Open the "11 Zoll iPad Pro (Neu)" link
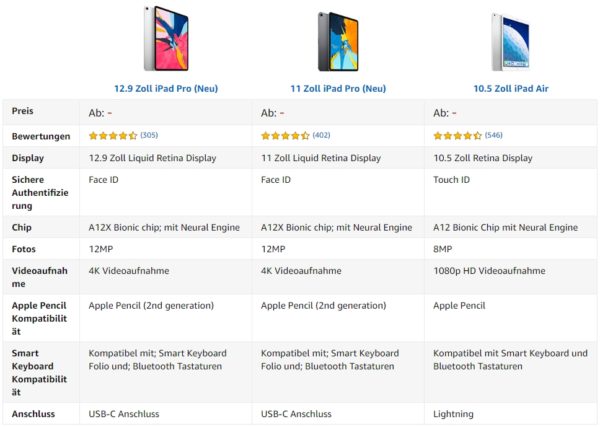The image size is (600, 427). [338, 88]
